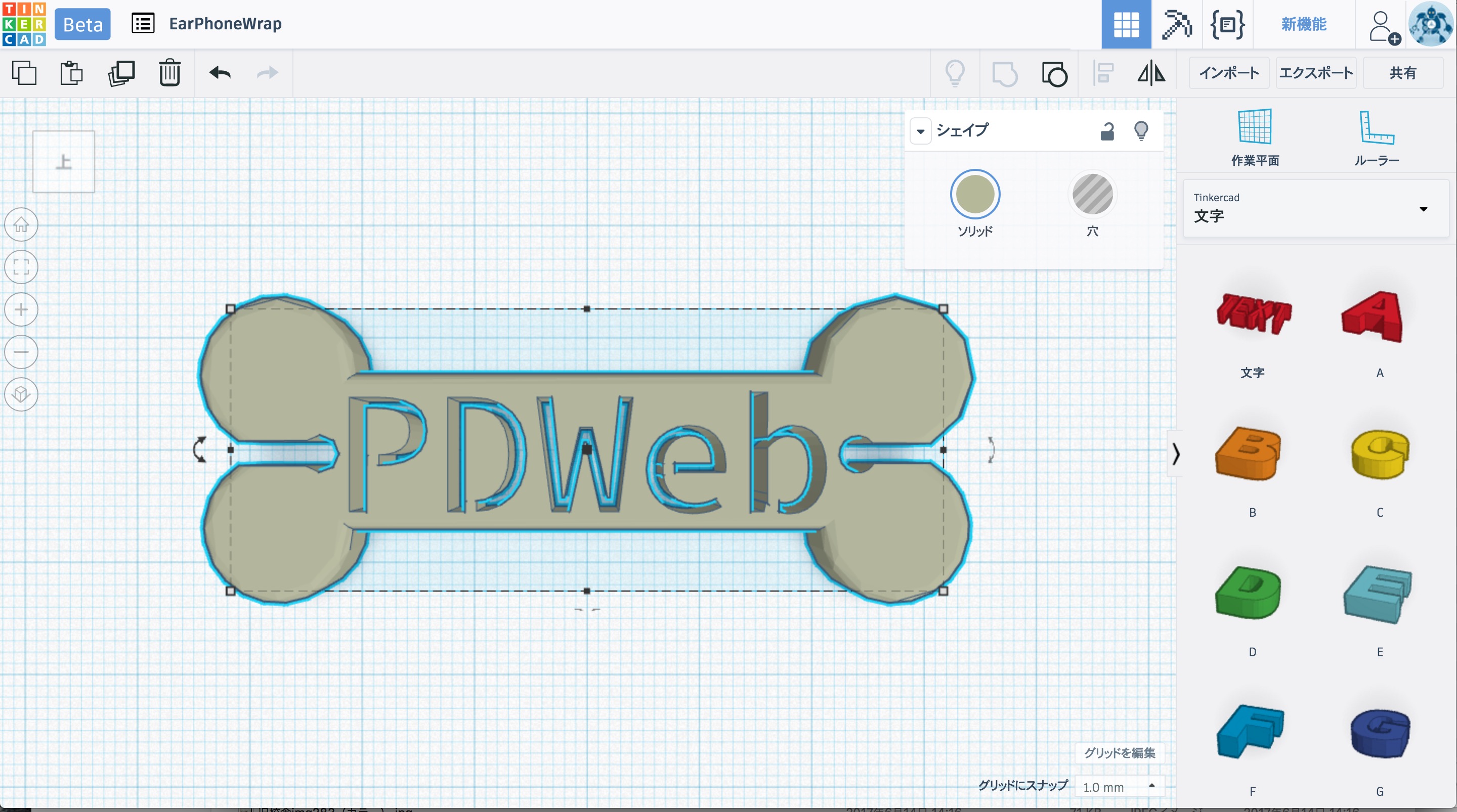Screen dimensions: 1457x812
Task: Collapse the シェイプ panel arrow
Action: coord(920,131)
